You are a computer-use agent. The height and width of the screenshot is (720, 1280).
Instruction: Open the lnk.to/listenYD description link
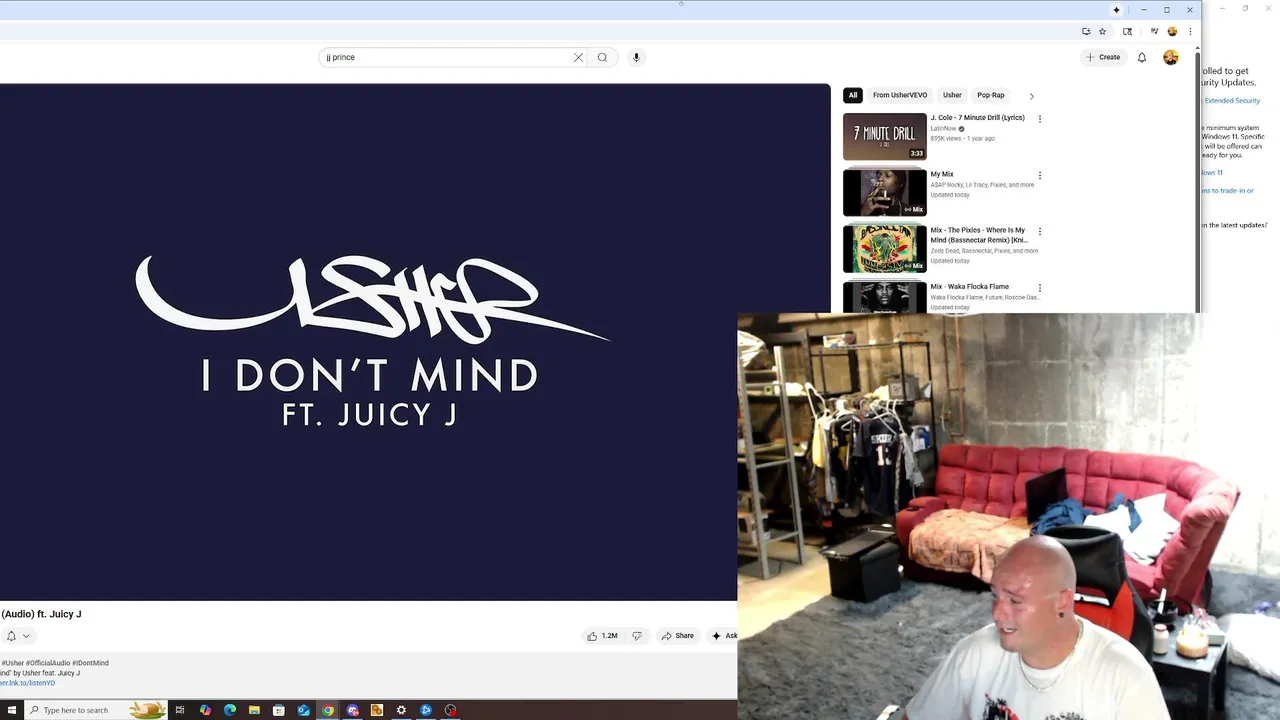(27, 683)
